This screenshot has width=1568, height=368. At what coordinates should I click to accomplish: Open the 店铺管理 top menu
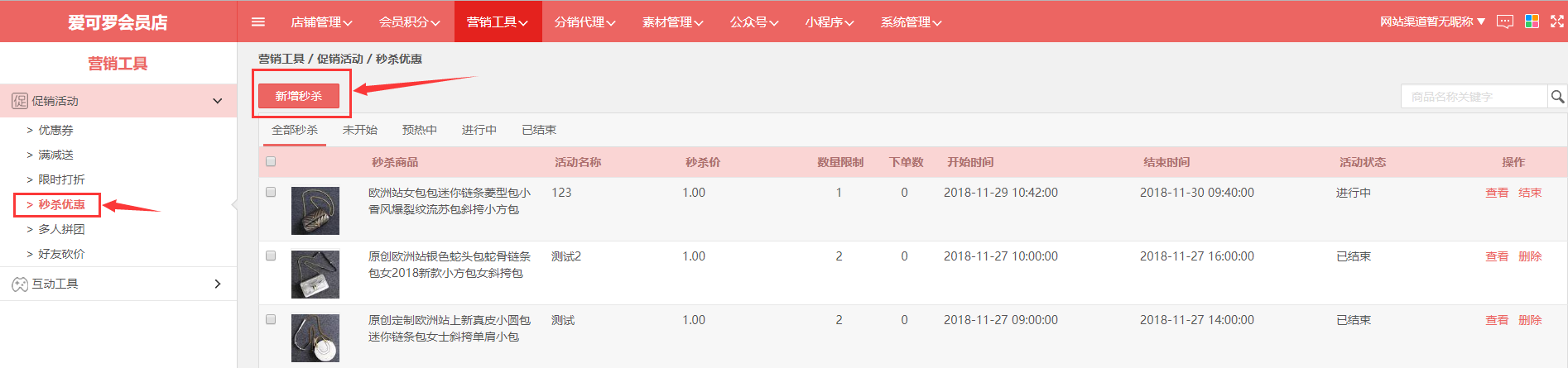click(x=321, y=22)
